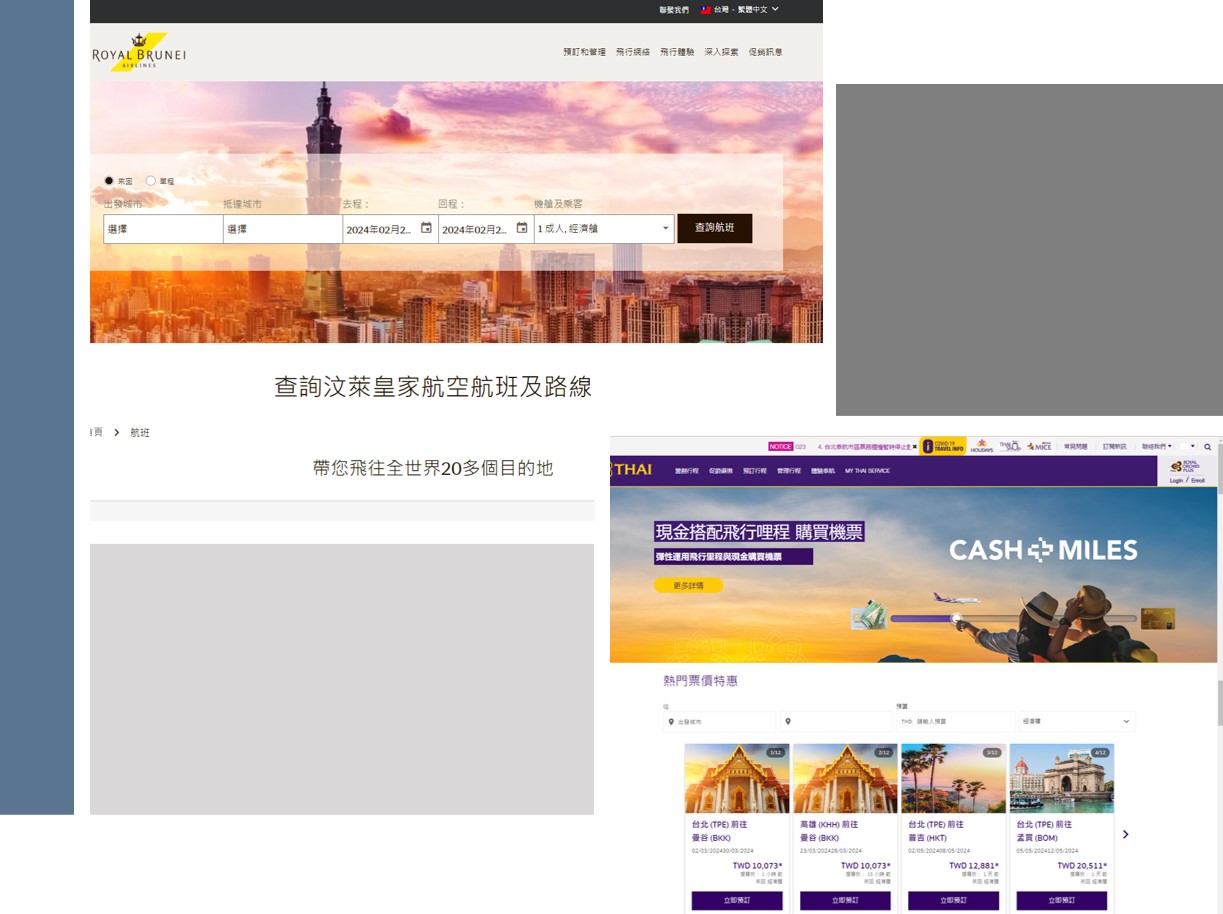Image resolution: width=1223 pixels, height=914 pixels.
Task: Click the search magnifier icon on Thai site
Action: pyautogui.click(x=1207, y=446)
